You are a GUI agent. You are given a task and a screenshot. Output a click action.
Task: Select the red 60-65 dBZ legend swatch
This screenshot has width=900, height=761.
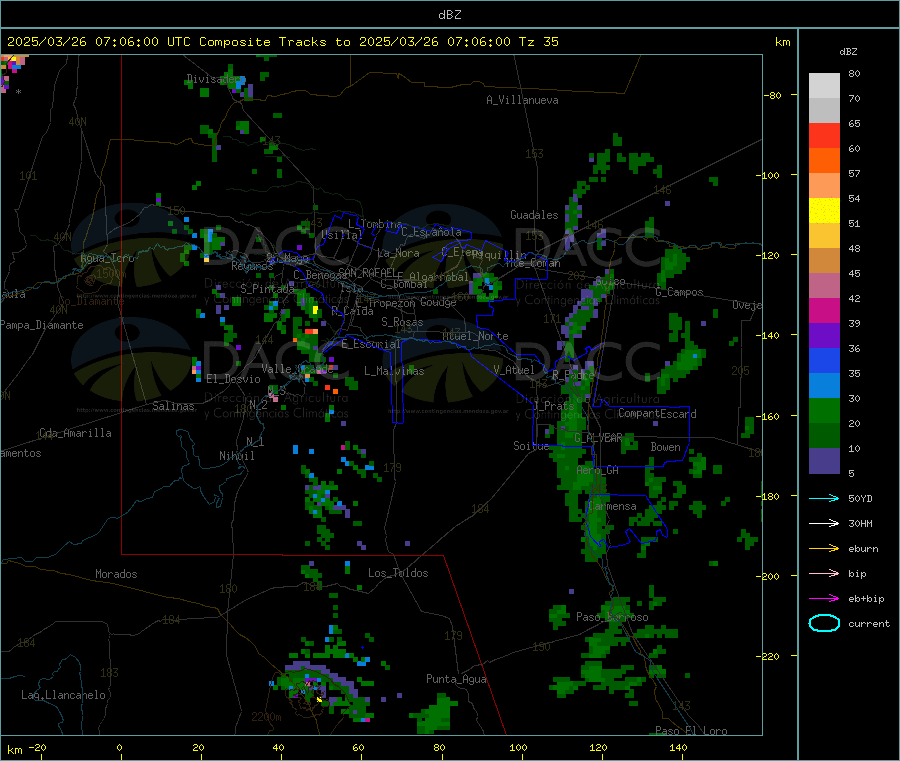(x=824, y=136)
